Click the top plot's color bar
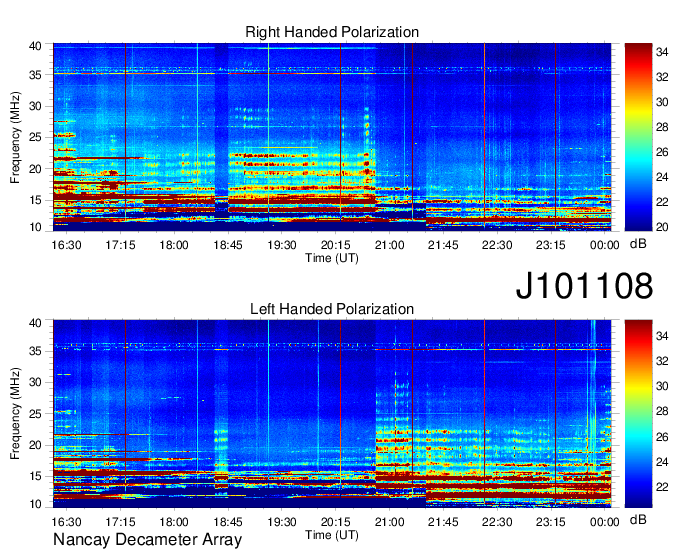This screenshot has width=680, height=552. click(x=638, y=137)
